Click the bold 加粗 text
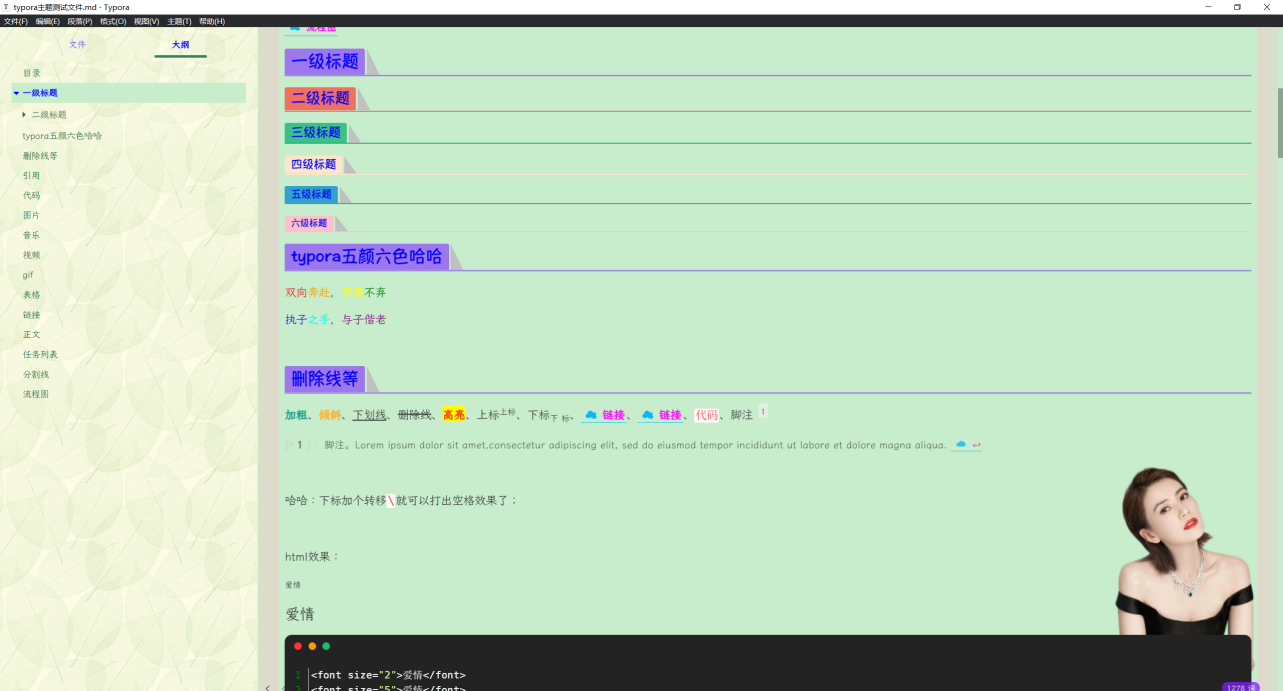 (296, 415)
